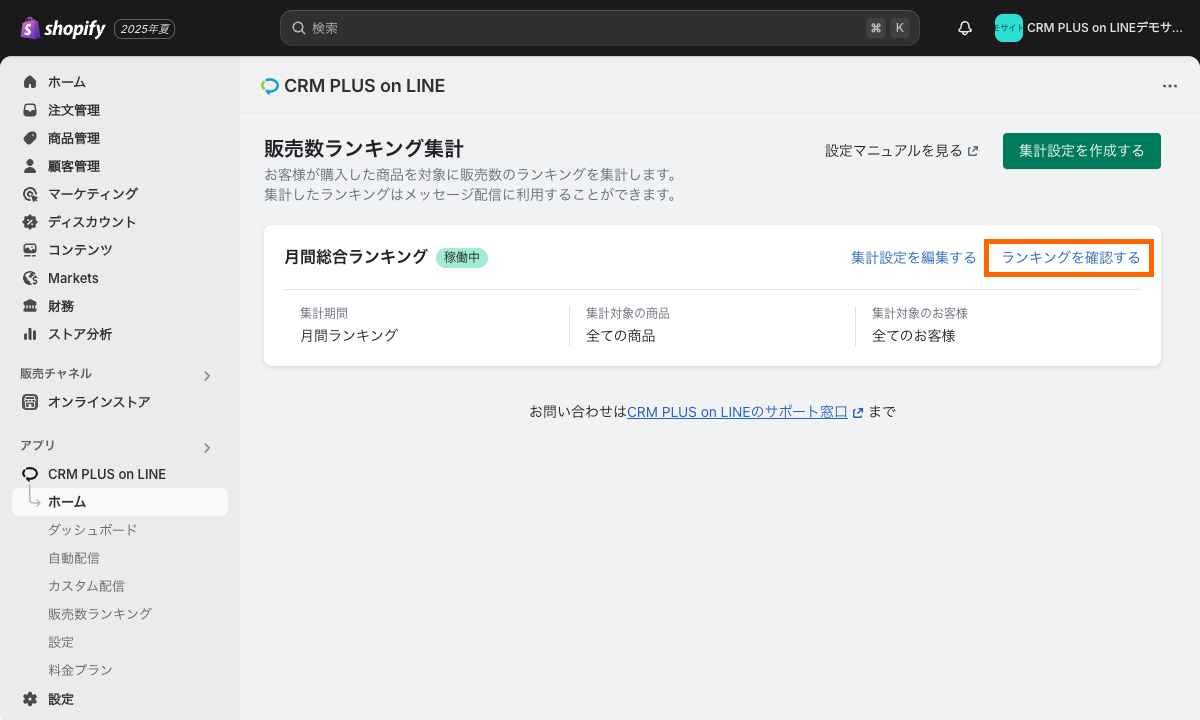Select the app's ホーム sub-item
The width and height of the screenshot is (1200, 720).
coord(120,502)
